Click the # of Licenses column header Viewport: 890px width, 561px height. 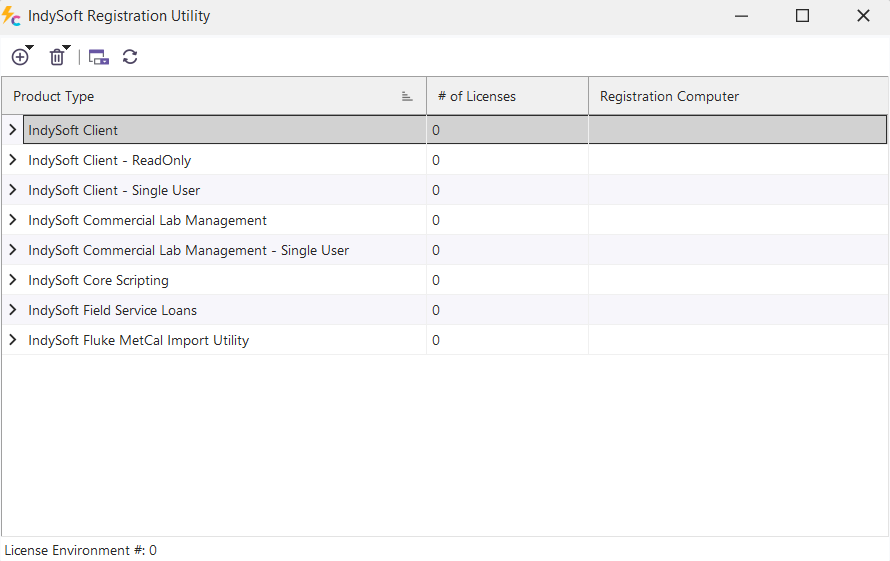[506, 96]
